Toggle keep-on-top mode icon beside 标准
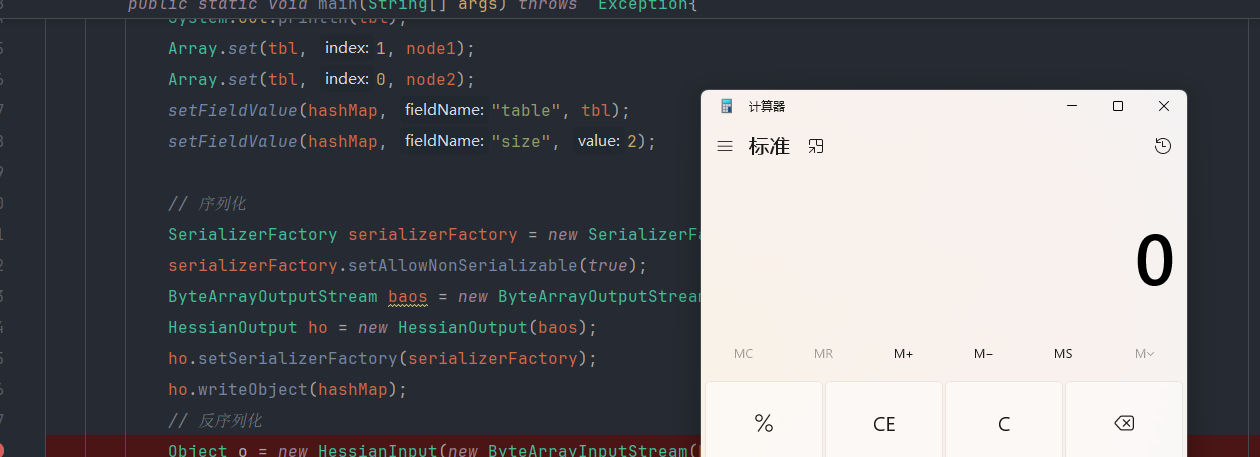 click(x=816, y=146)
